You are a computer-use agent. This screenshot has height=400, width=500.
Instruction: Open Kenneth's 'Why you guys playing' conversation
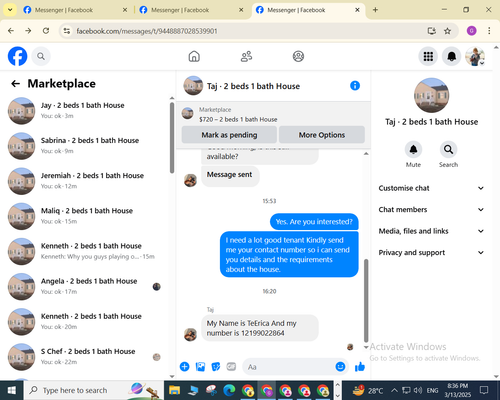click(86, 251)
